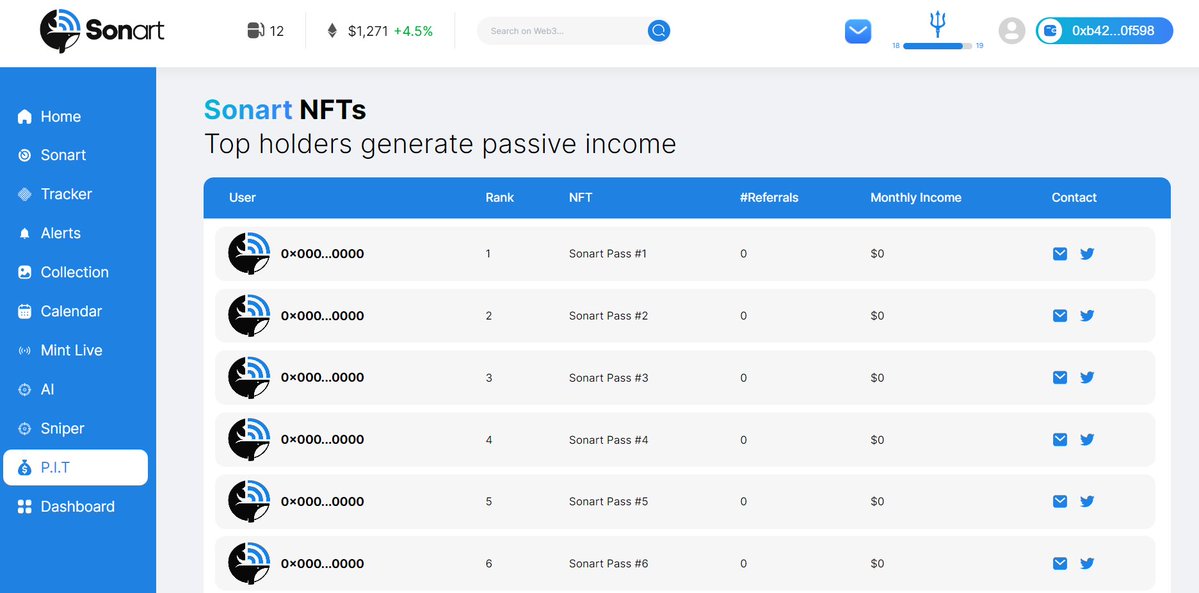The width and height of the screenshot is (1199, 593).
Task: Open the Collection page
Action: 76,272
